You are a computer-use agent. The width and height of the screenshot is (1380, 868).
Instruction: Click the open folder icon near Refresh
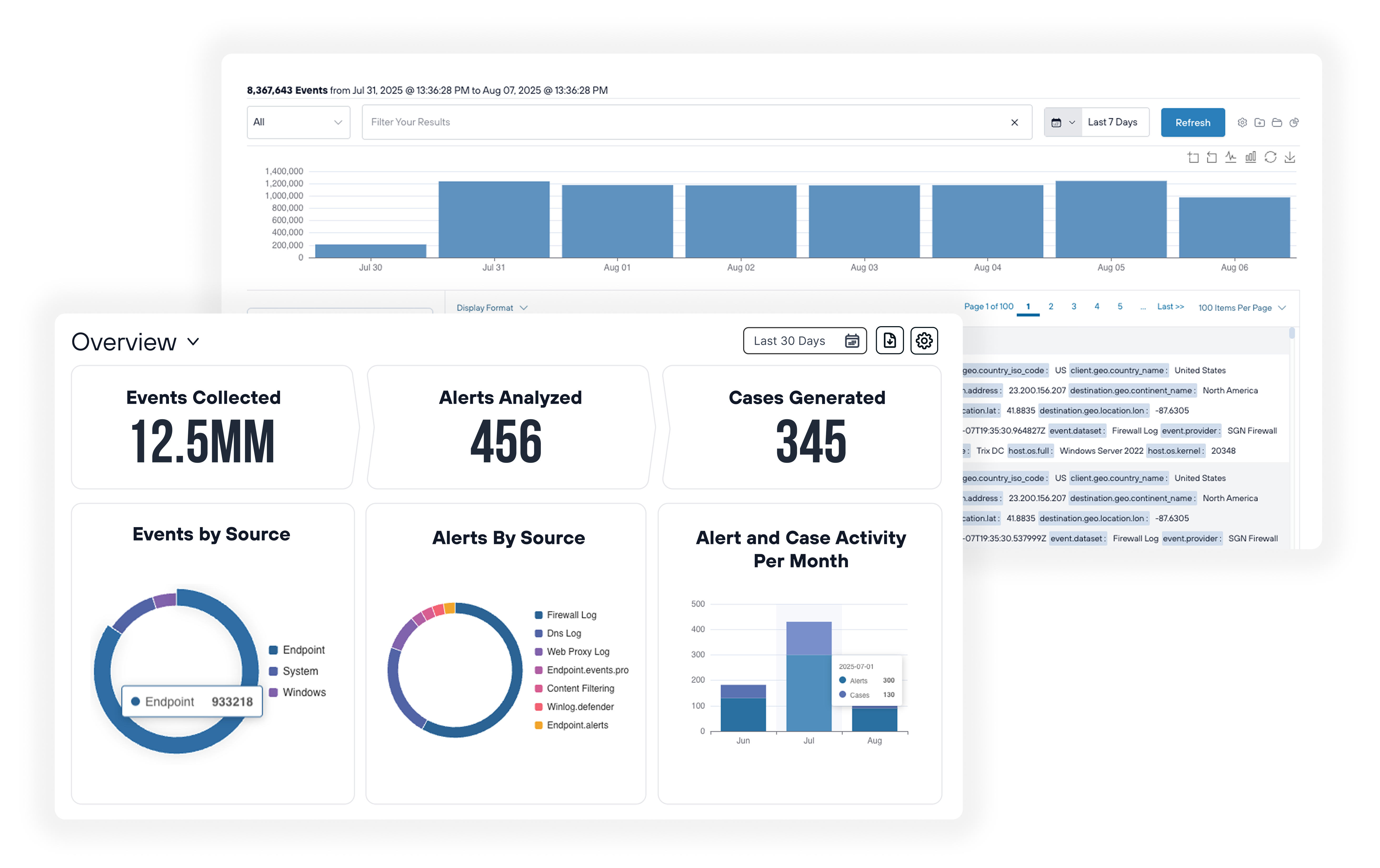point(1276,122)
